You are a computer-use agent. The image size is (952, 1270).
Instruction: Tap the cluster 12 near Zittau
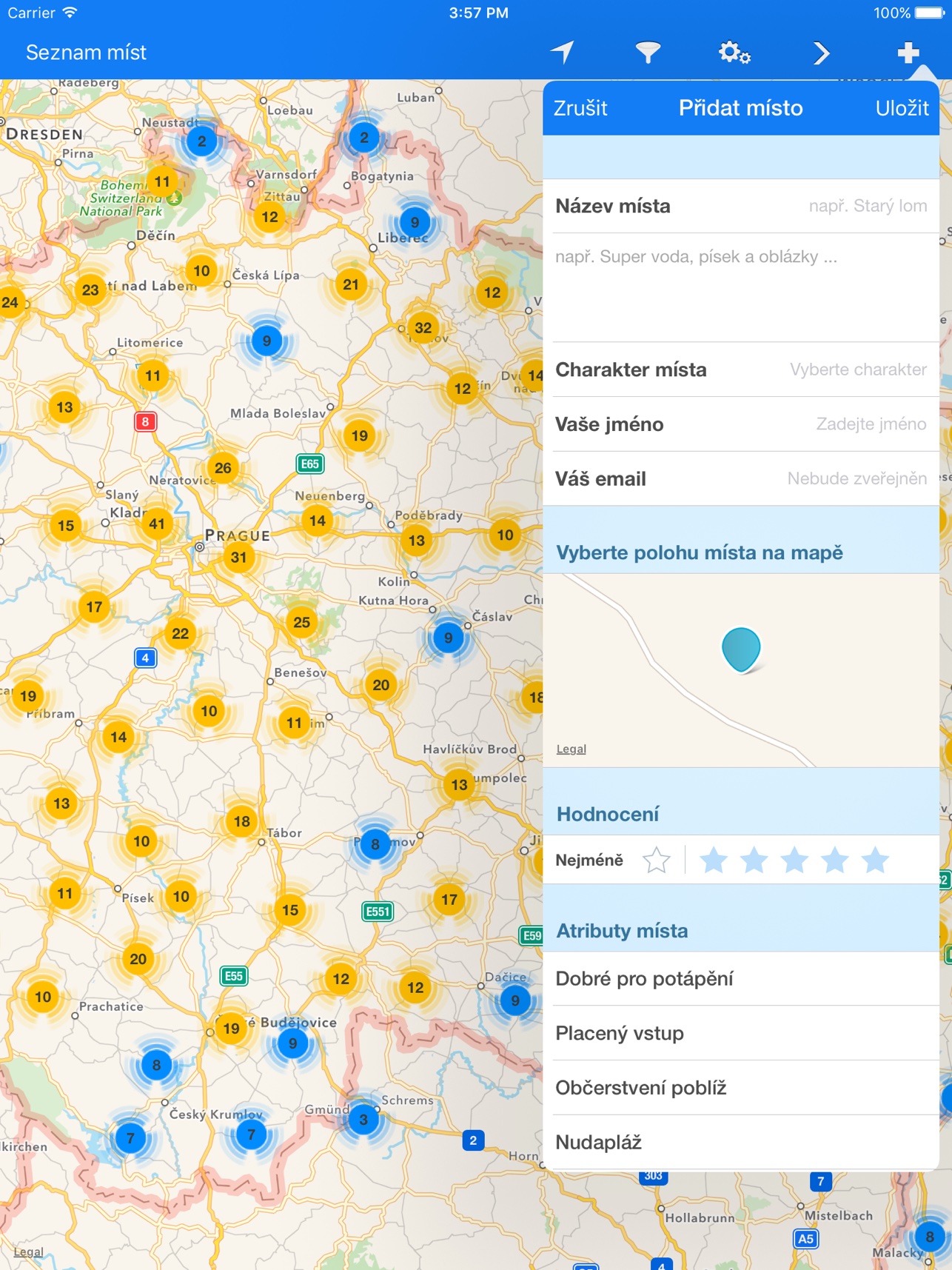click(270, 217)
